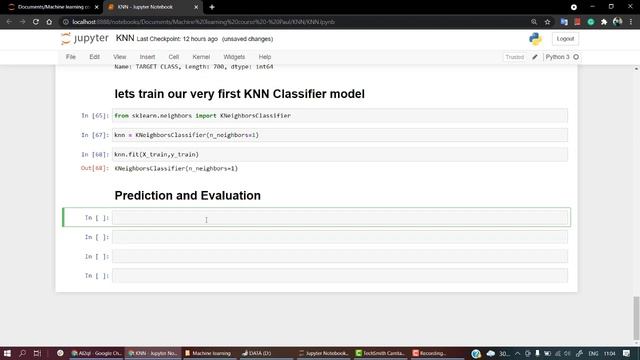
Task: Show hidden tray icons with the chevron
Action: click(x=517, y=353)
